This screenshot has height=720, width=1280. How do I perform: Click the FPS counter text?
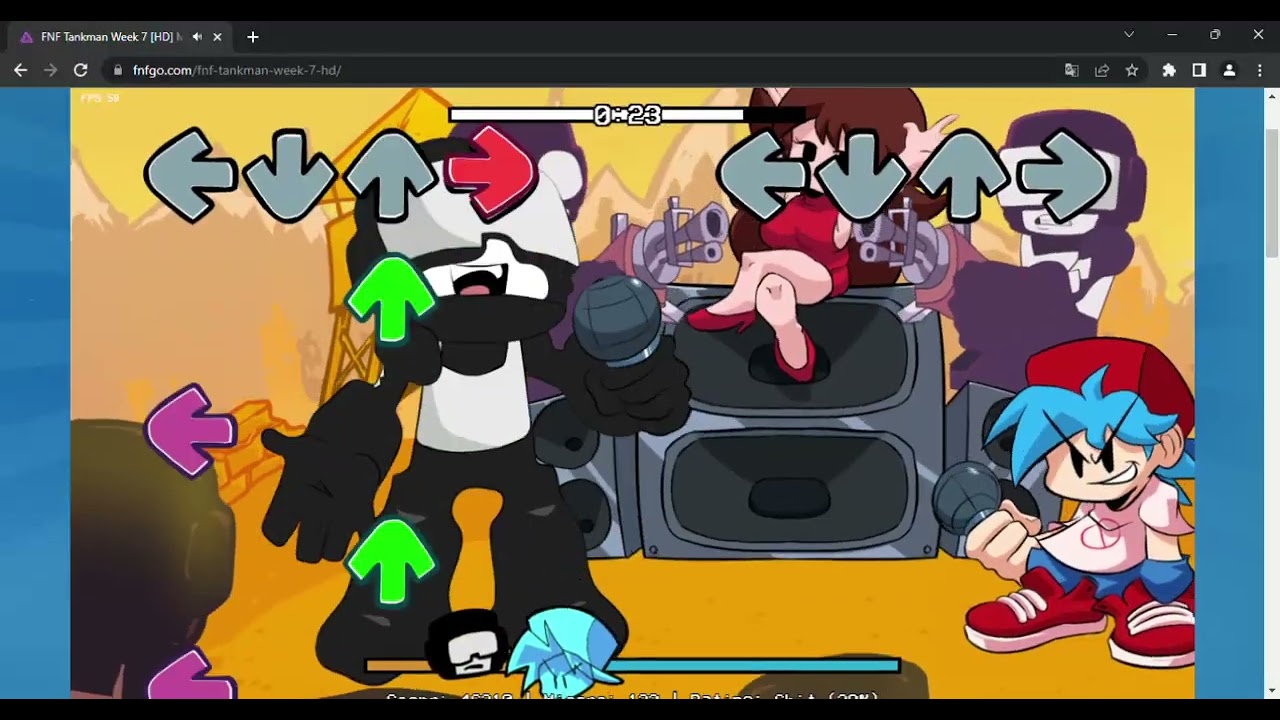100,98
